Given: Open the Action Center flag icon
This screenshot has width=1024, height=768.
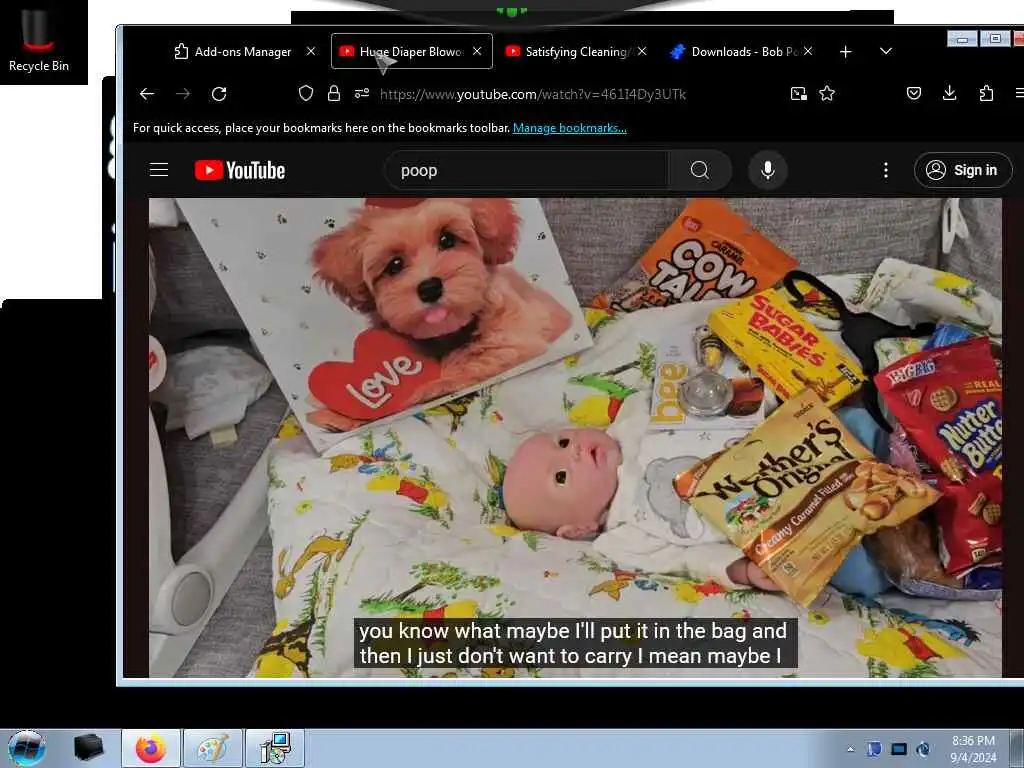Looking at the screenshot, I should pos(874,749).
